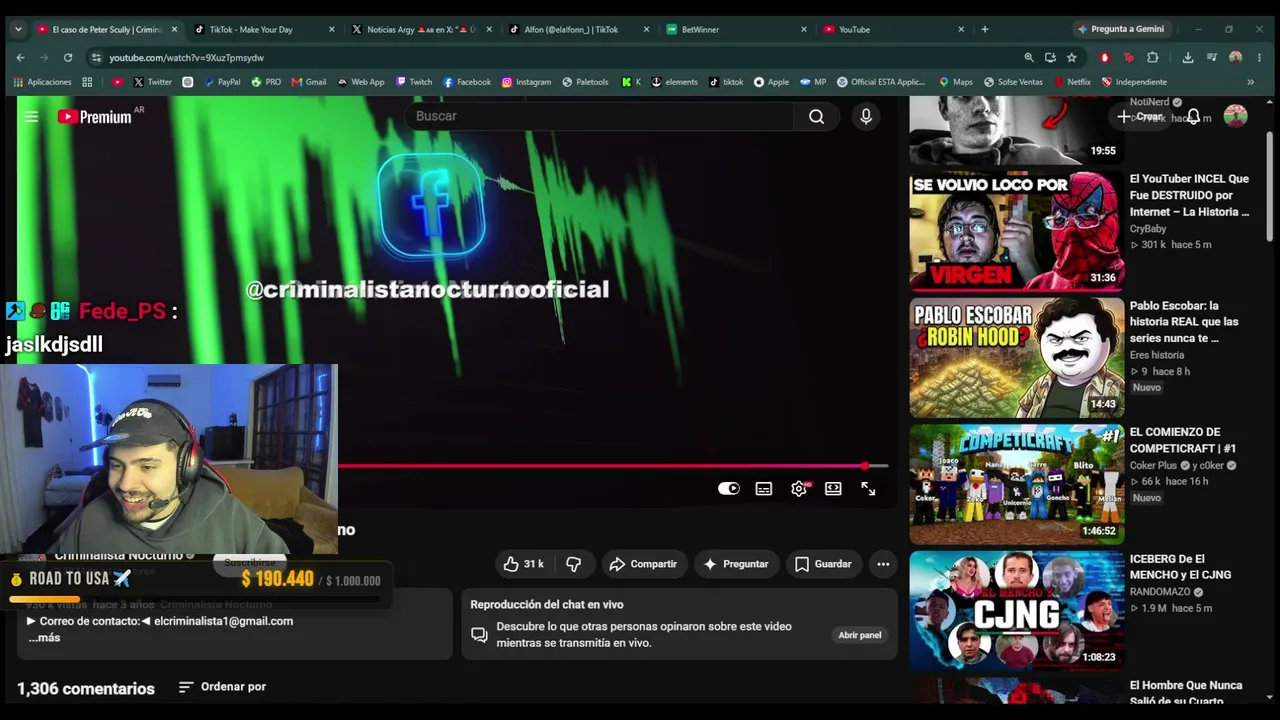Switch to the BetWinner tab

[735, 29]
